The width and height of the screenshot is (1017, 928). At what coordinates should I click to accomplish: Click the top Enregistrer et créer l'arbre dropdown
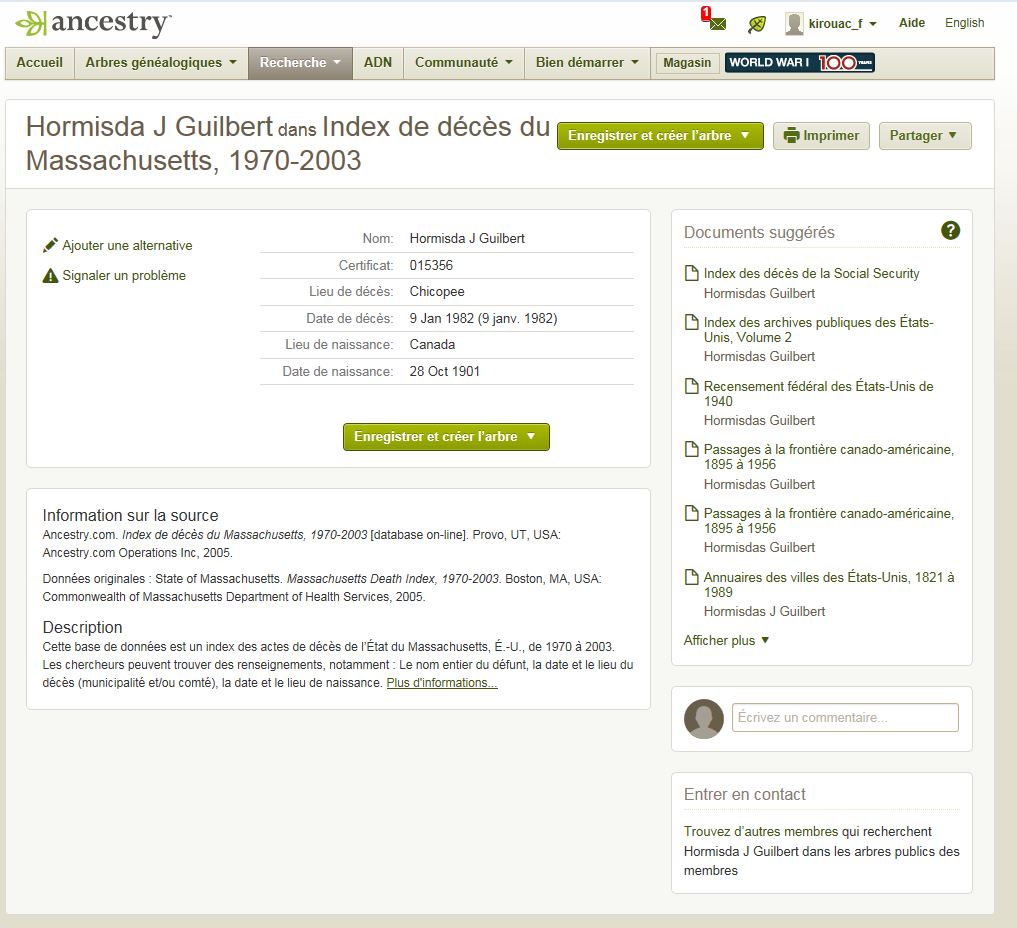pyautogui.click(x=660, y=136)
